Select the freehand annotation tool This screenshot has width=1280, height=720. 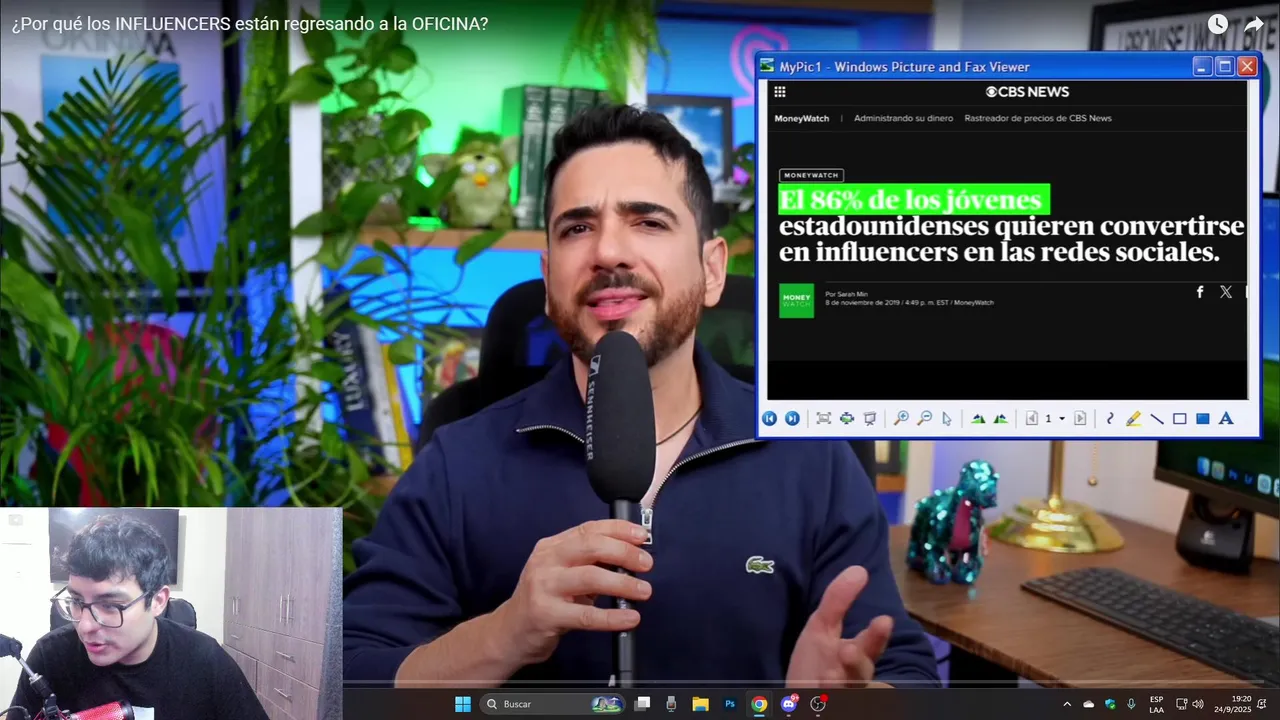pyautogui.click(x=1110, y=419)
